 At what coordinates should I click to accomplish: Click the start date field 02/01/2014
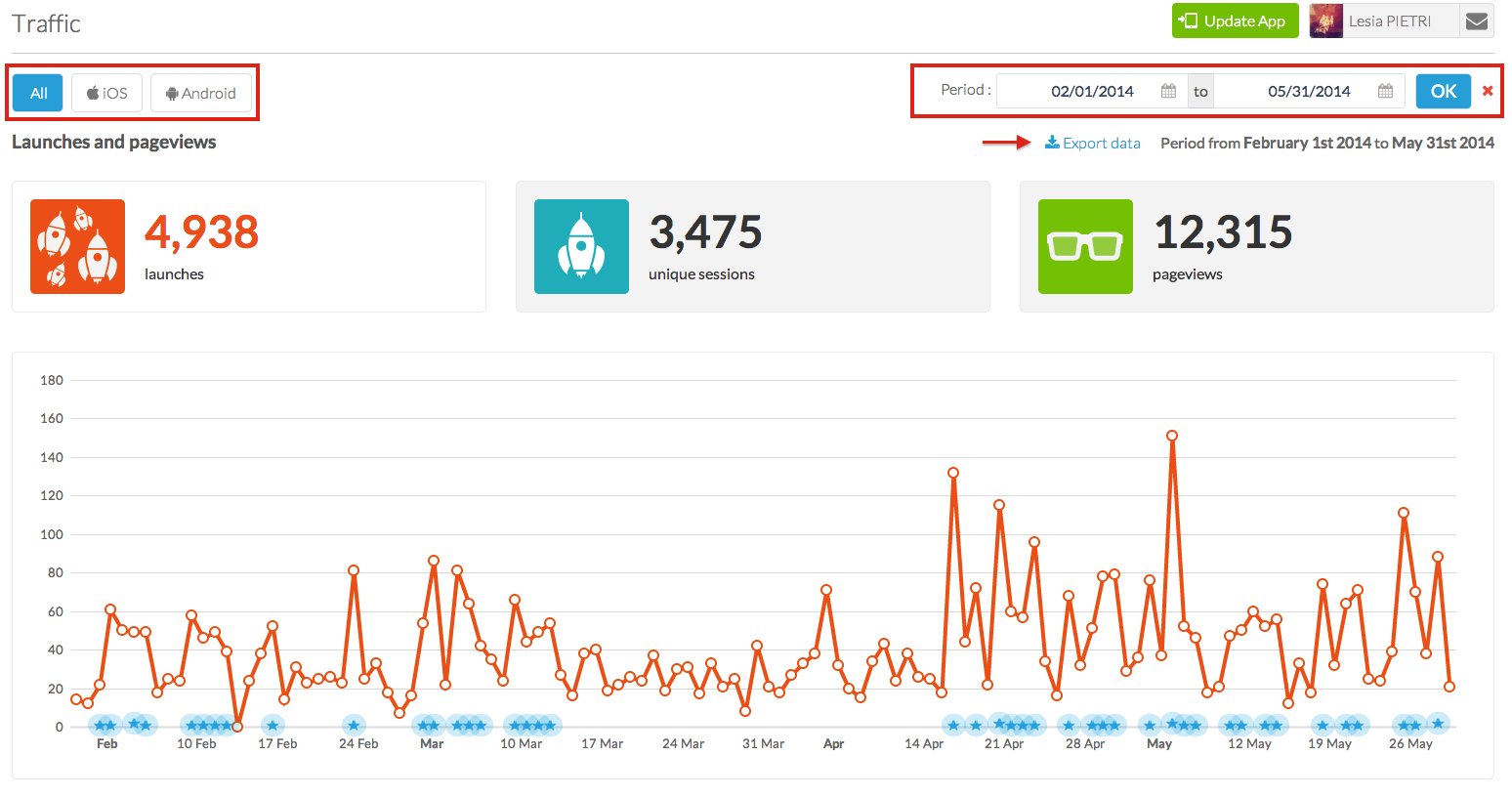[x=1091, y=91]
